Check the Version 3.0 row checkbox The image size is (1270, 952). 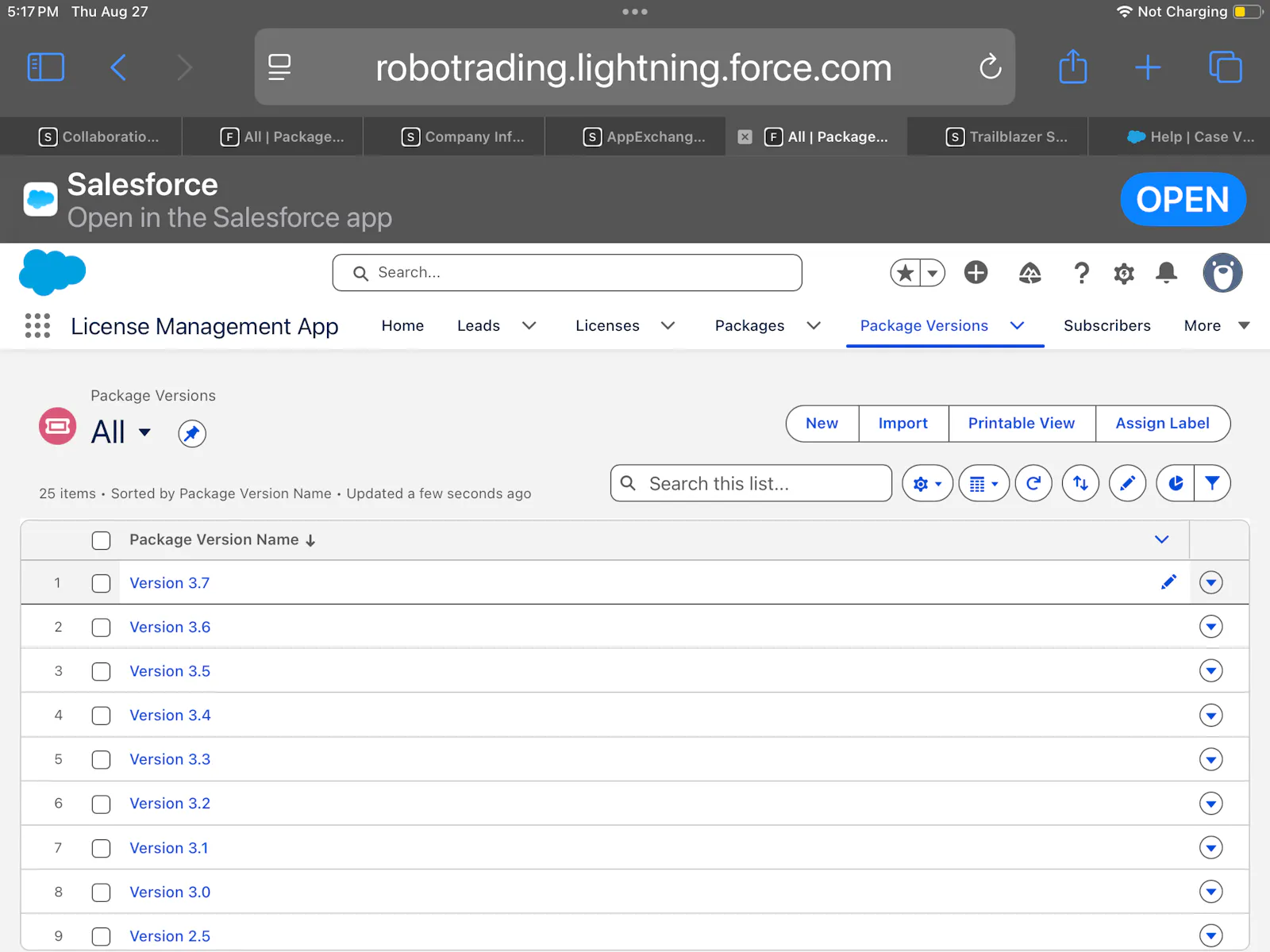coord(101,892)
